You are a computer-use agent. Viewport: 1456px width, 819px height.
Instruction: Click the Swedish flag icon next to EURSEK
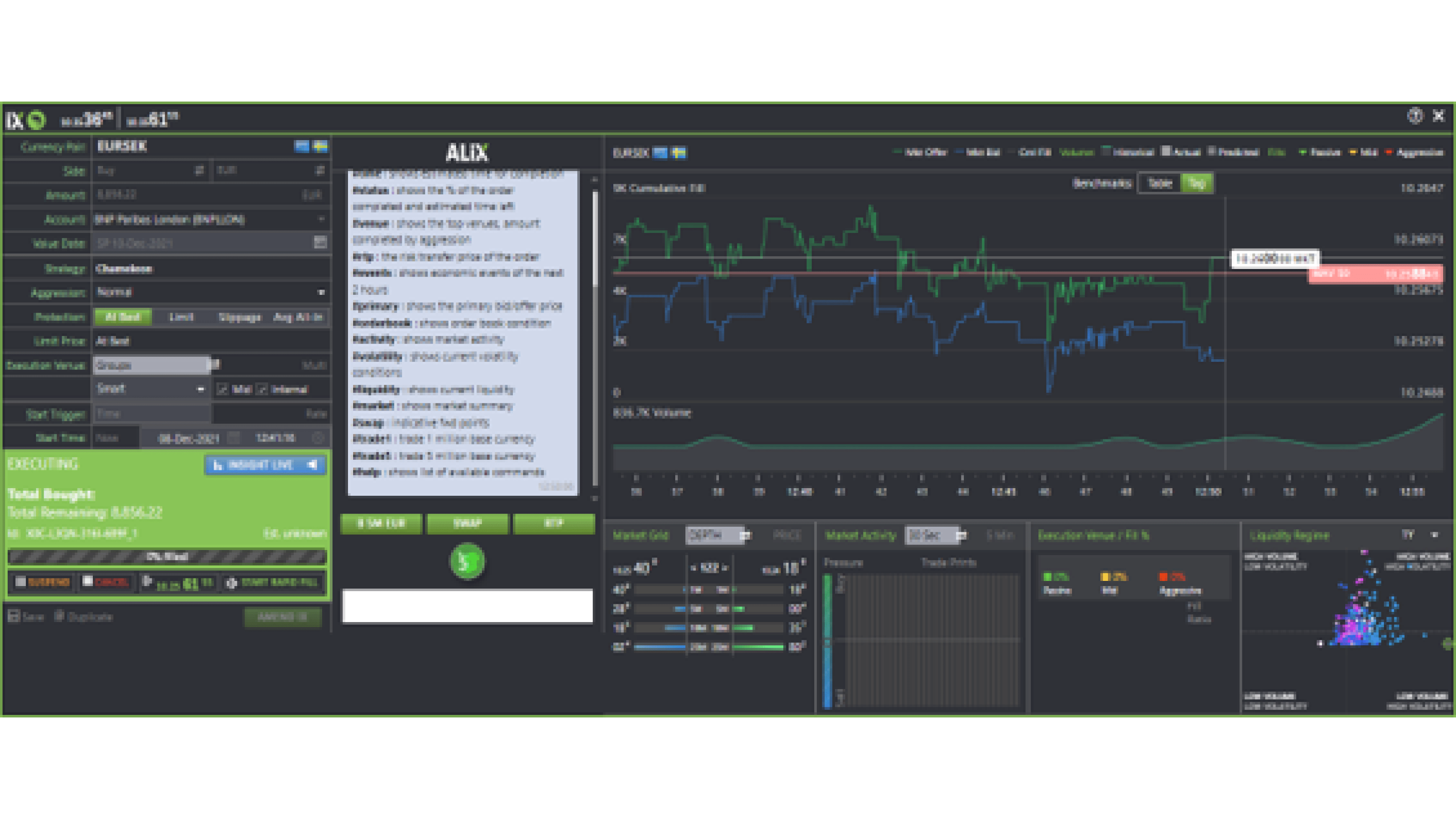click(x=321, y=146)
